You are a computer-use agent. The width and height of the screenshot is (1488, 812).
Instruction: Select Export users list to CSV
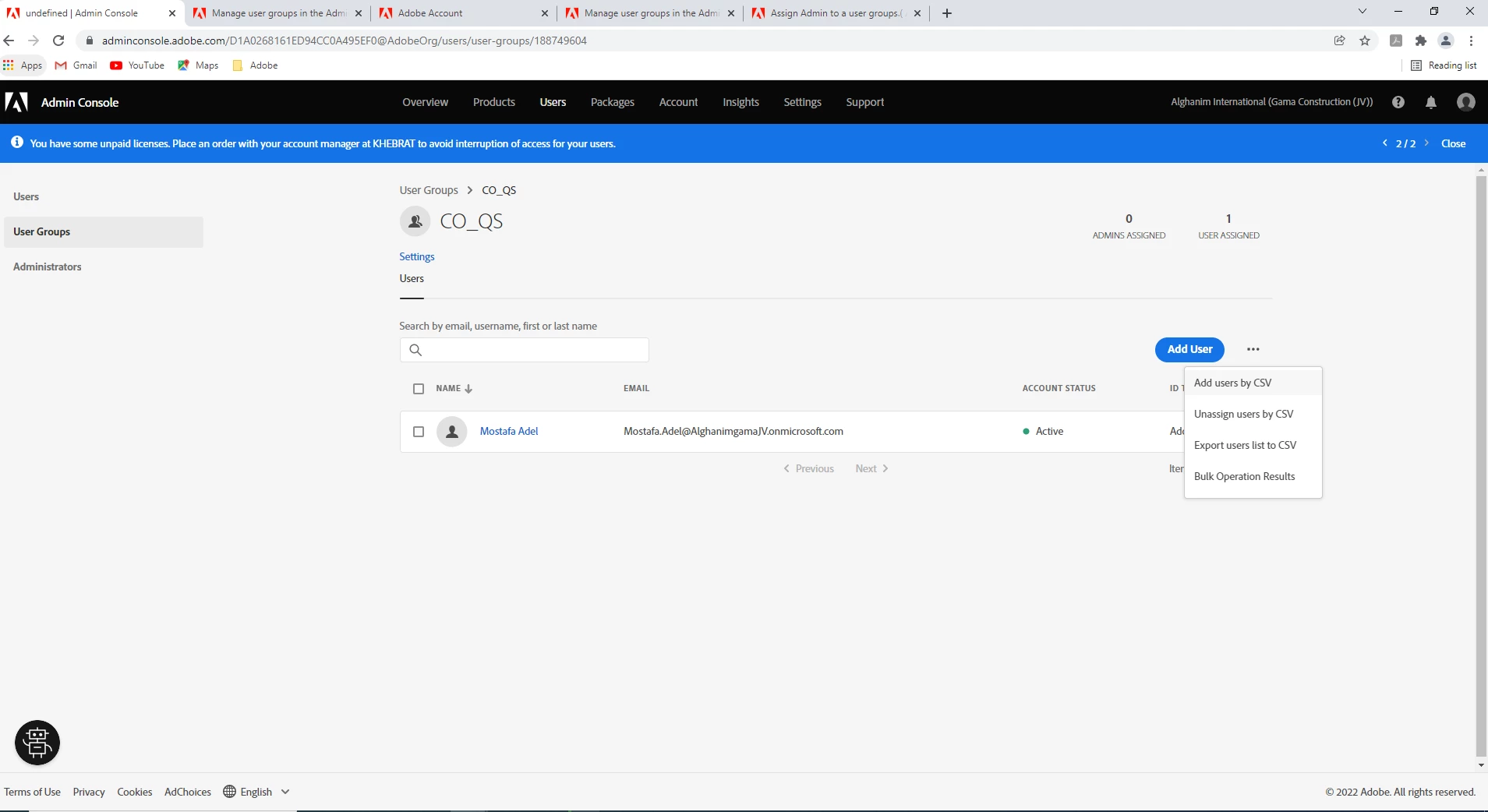tap(1253, 445)
